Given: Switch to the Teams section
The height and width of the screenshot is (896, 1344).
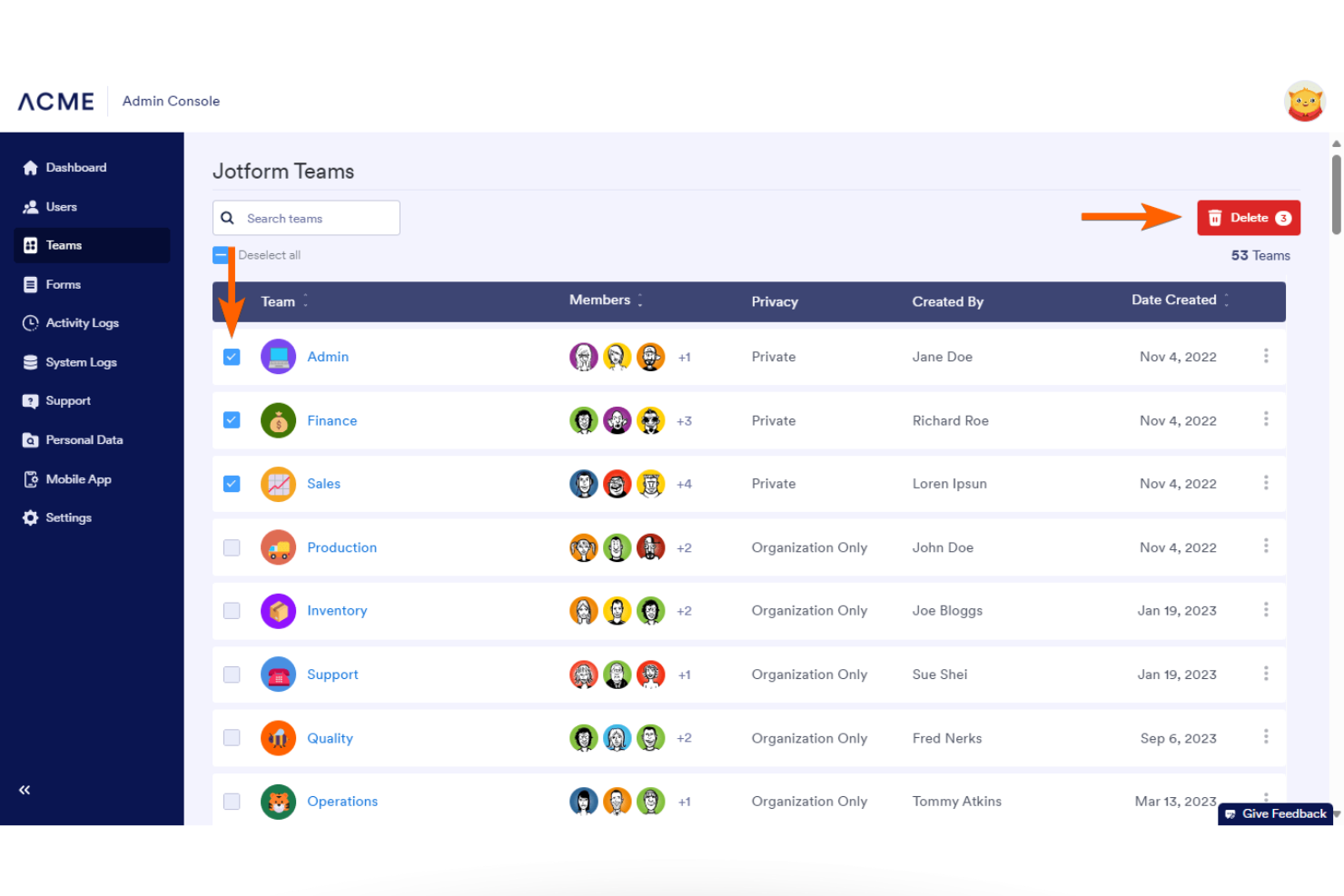Looking at the screenshot, I should click(x=64, y=245).
